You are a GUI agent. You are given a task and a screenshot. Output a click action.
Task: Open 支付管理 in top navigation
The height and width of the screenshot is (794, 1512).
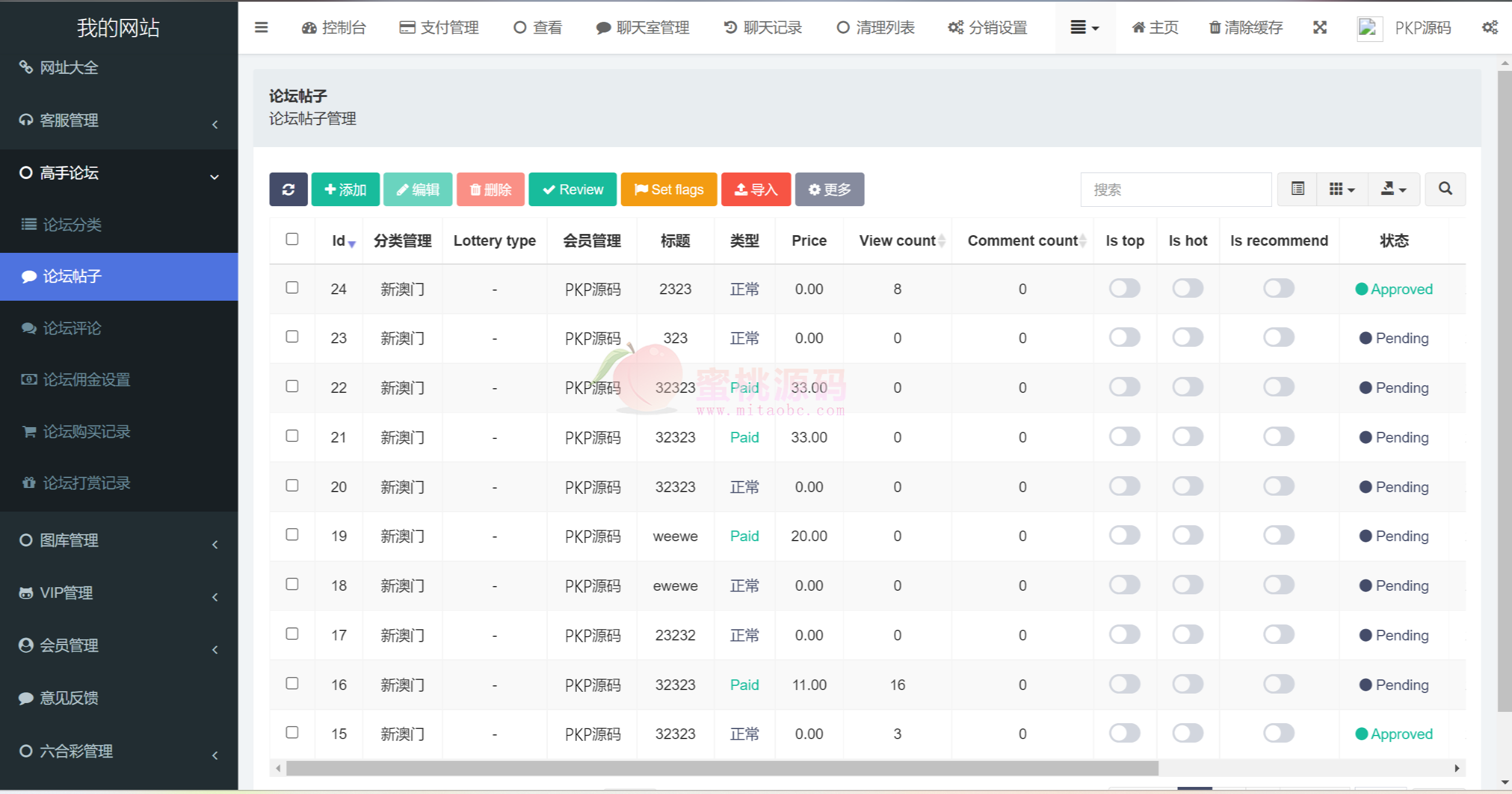pyautogui.click(x=439, y=27)
